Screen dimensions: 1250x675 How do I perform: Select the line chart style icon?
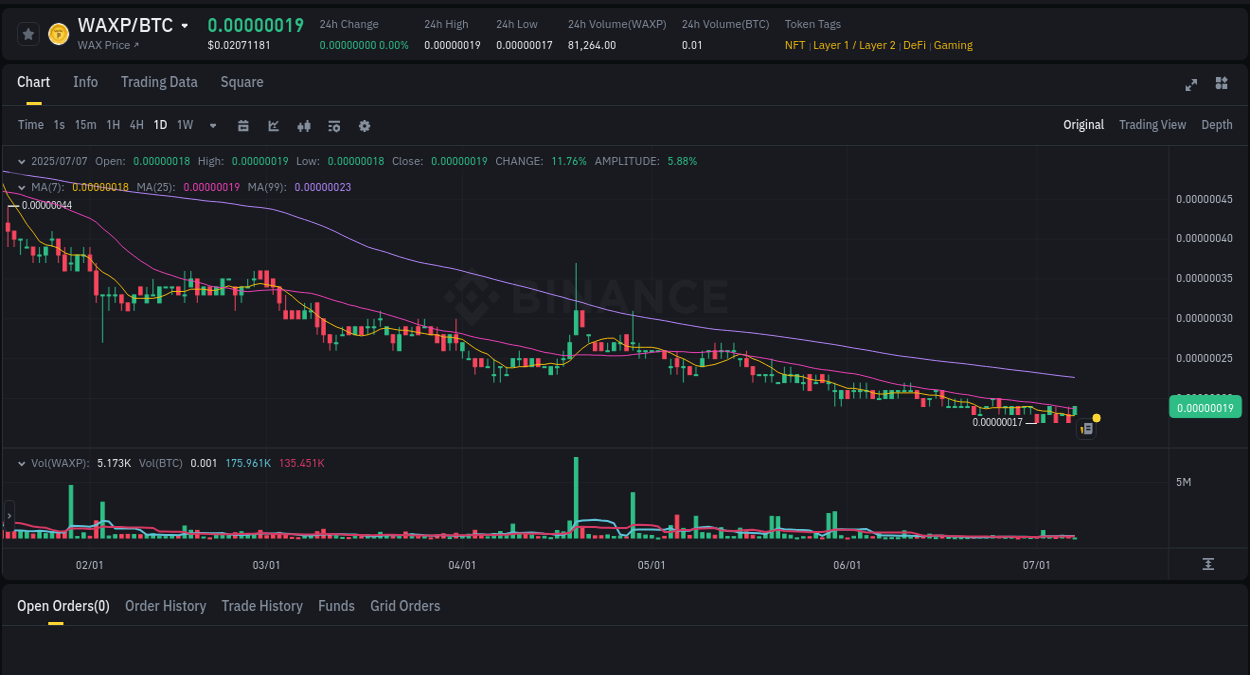[272, 125]
